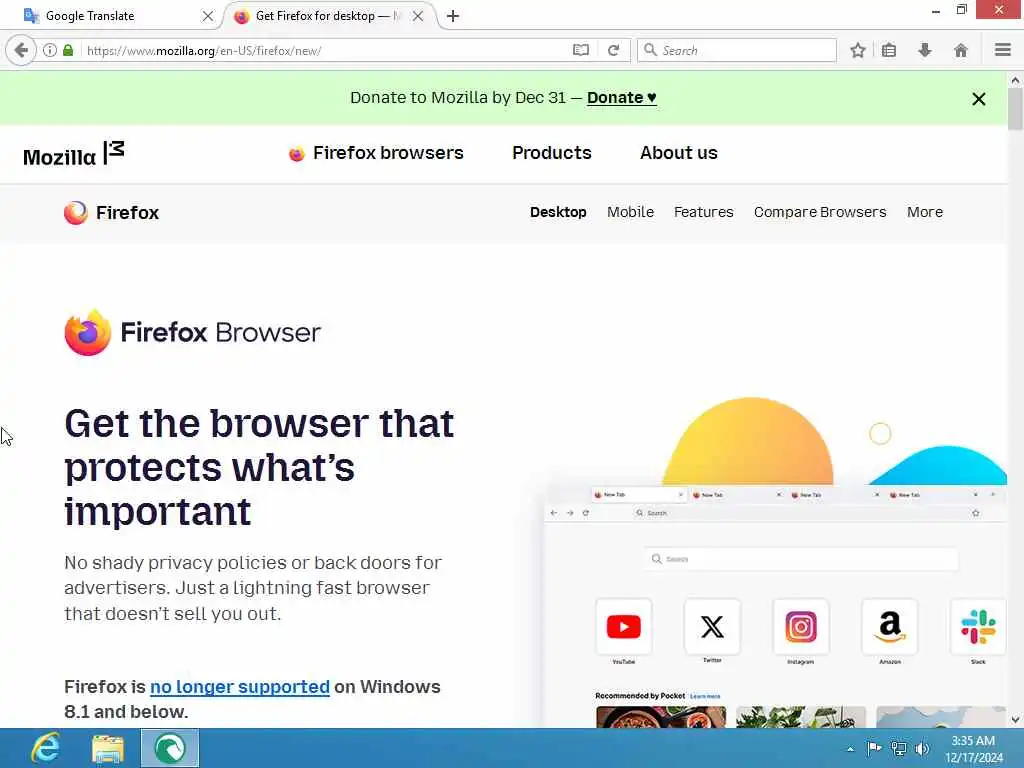Open a new tab with plus button
The image size is (1024, 768).
tap(453, 16)
